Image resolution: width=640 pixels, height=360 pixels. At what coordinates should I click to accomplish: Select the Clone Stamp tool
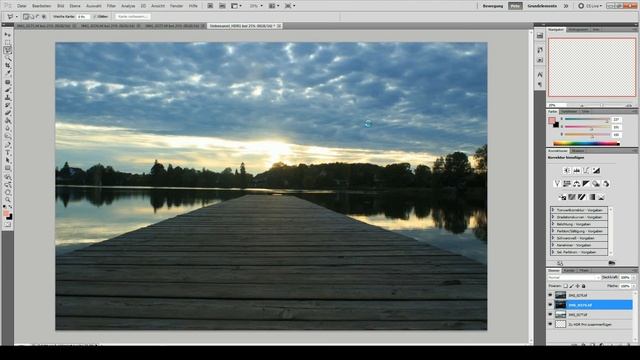7,97
